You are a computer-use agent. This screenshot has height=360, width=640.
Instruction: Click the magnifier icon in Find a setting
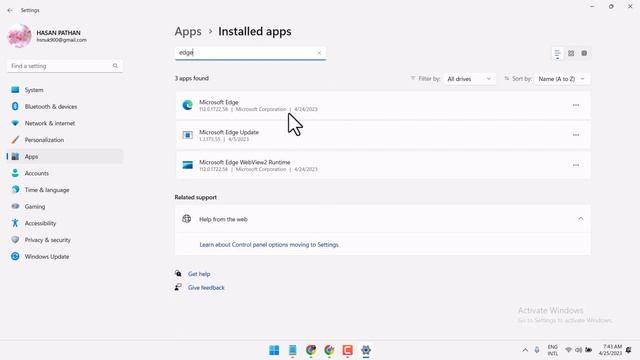click(115, 66)
